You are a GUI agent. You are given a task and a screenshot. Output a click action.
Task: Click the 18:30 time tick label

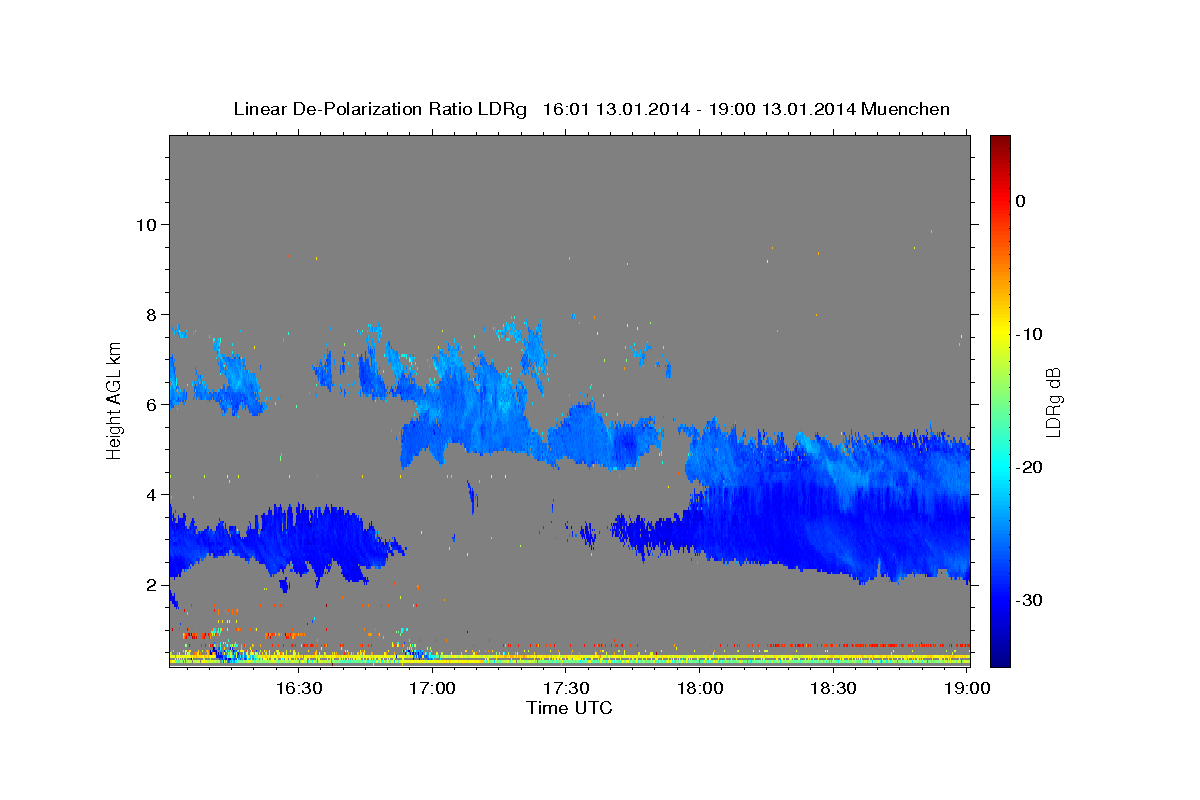coord(833,688)
